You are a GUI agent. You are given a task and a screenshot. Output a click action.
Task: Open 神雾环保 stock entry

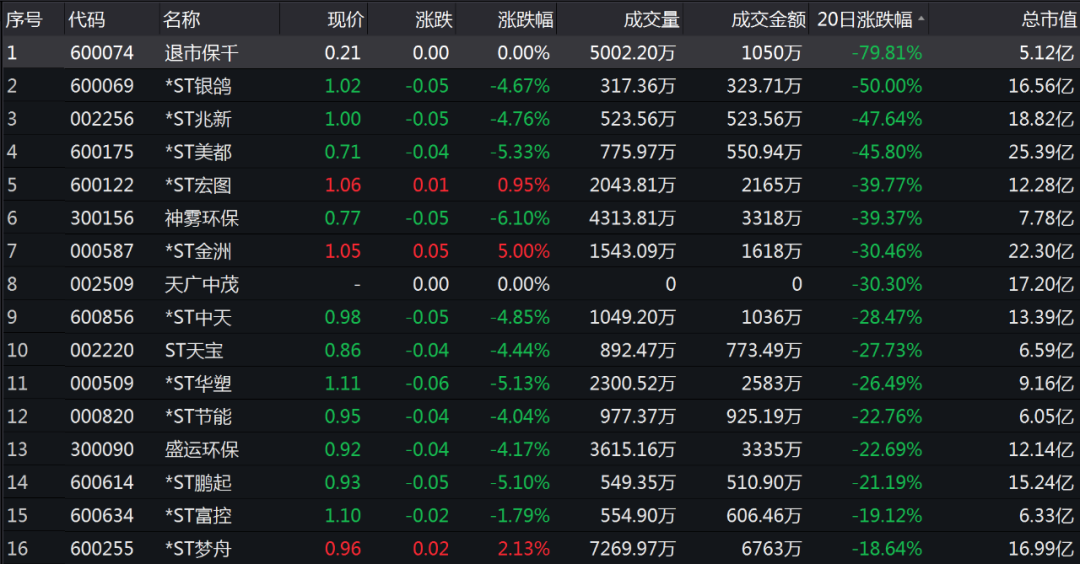point(540,218)
